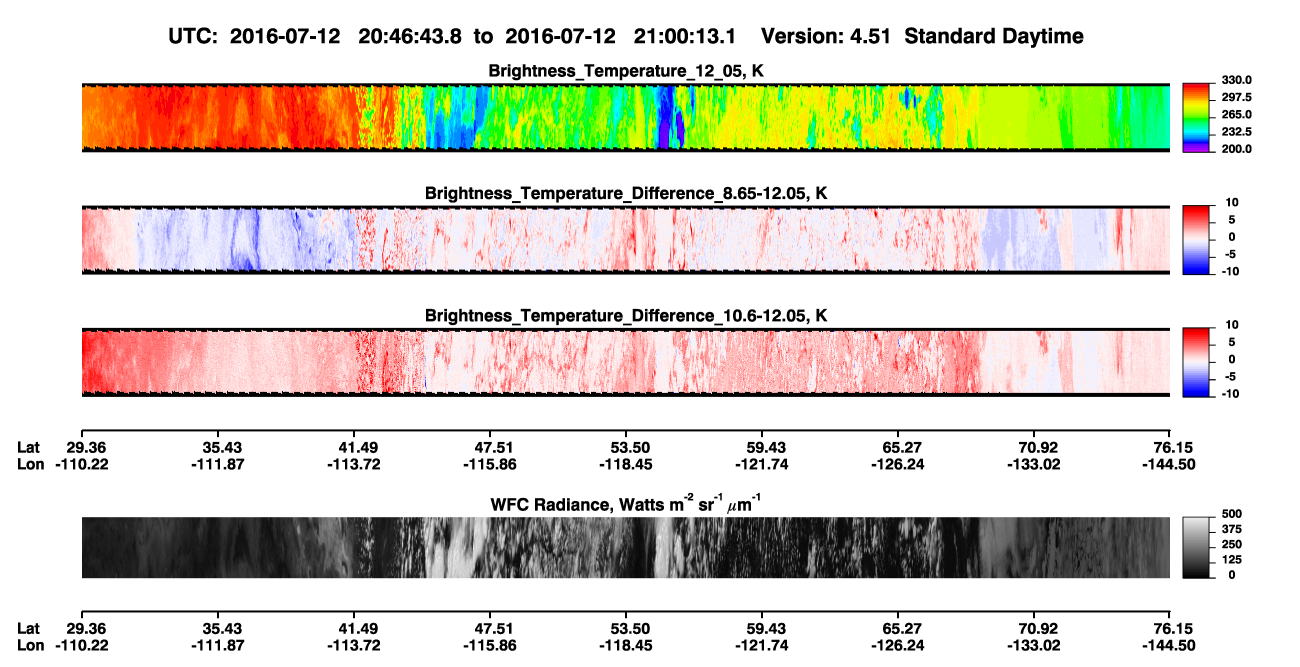This screenshot has height=667, width=1300.
Task: Click the grayscale WFC radiance colorbar
Action: [1196, 547]
